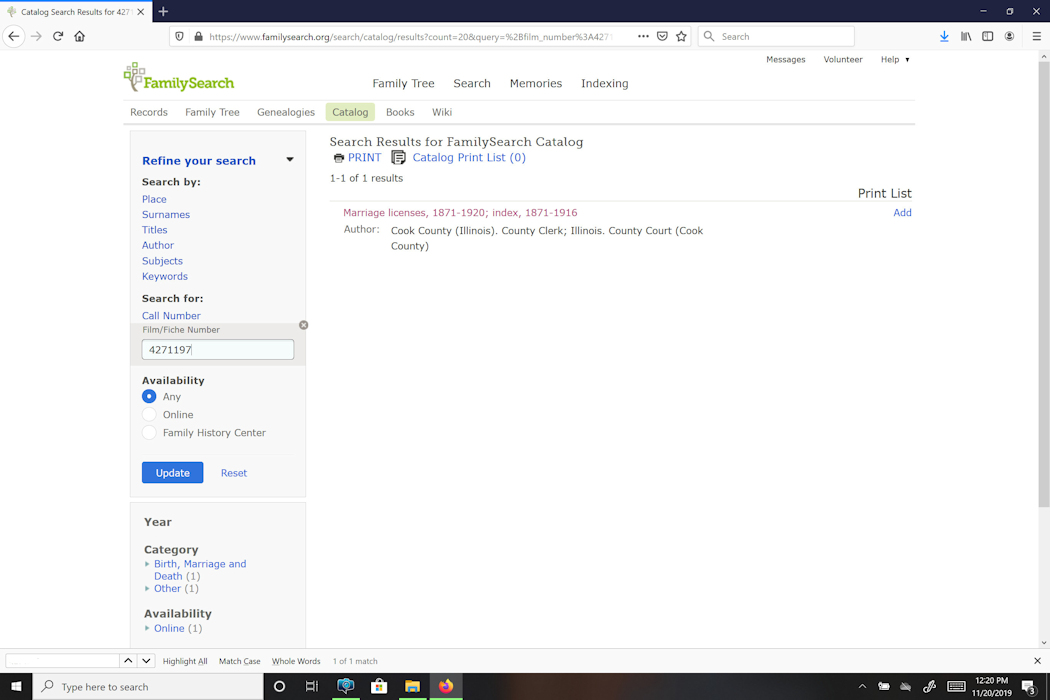
Task: Open the Family Tree main menu
Action: [403, 84]
